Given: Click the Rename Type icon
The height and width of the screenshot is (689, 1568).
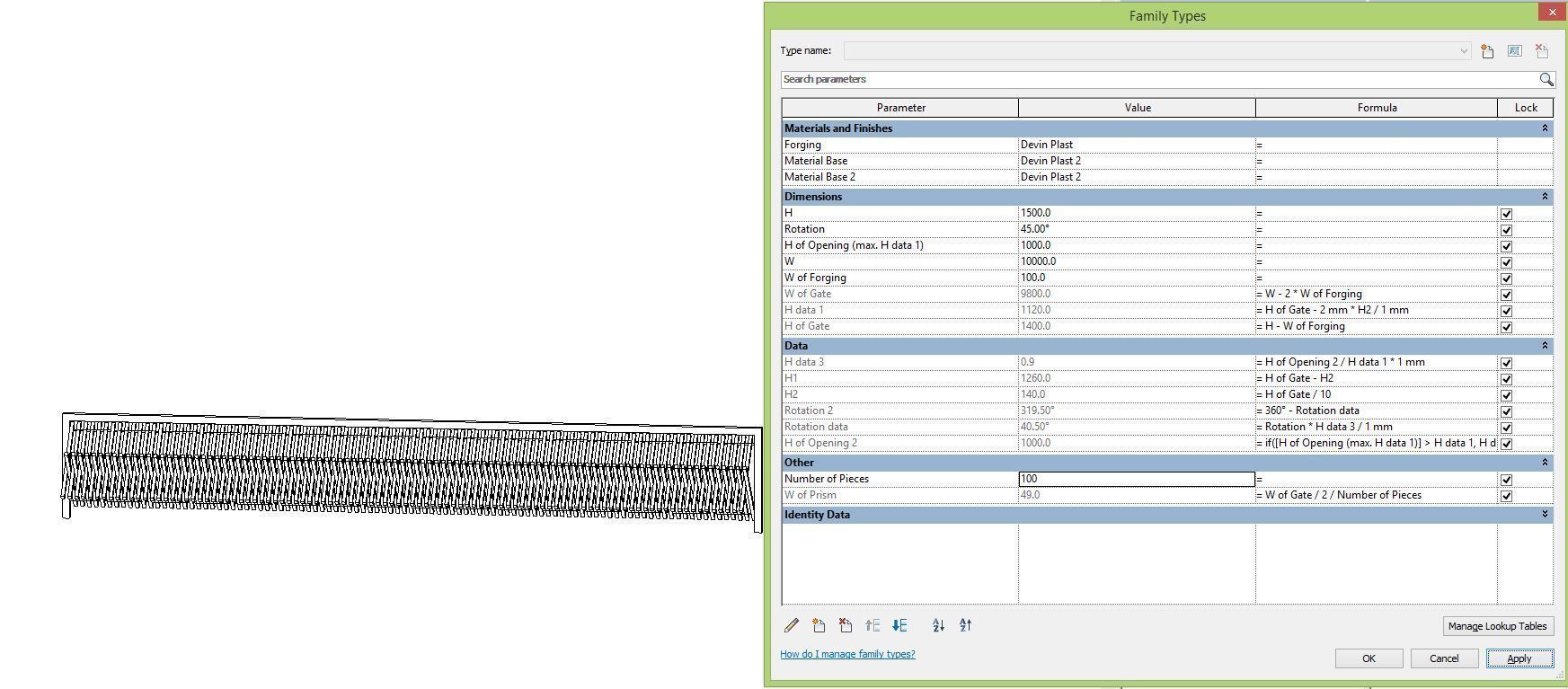Looking at the screenshot, I should coord(1514,51).
